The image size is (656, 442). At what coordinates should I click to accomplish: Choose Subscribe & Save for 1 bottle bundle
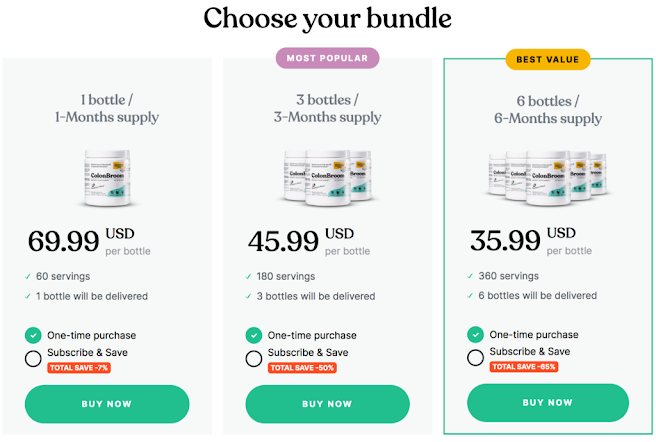tap(33, 357)
